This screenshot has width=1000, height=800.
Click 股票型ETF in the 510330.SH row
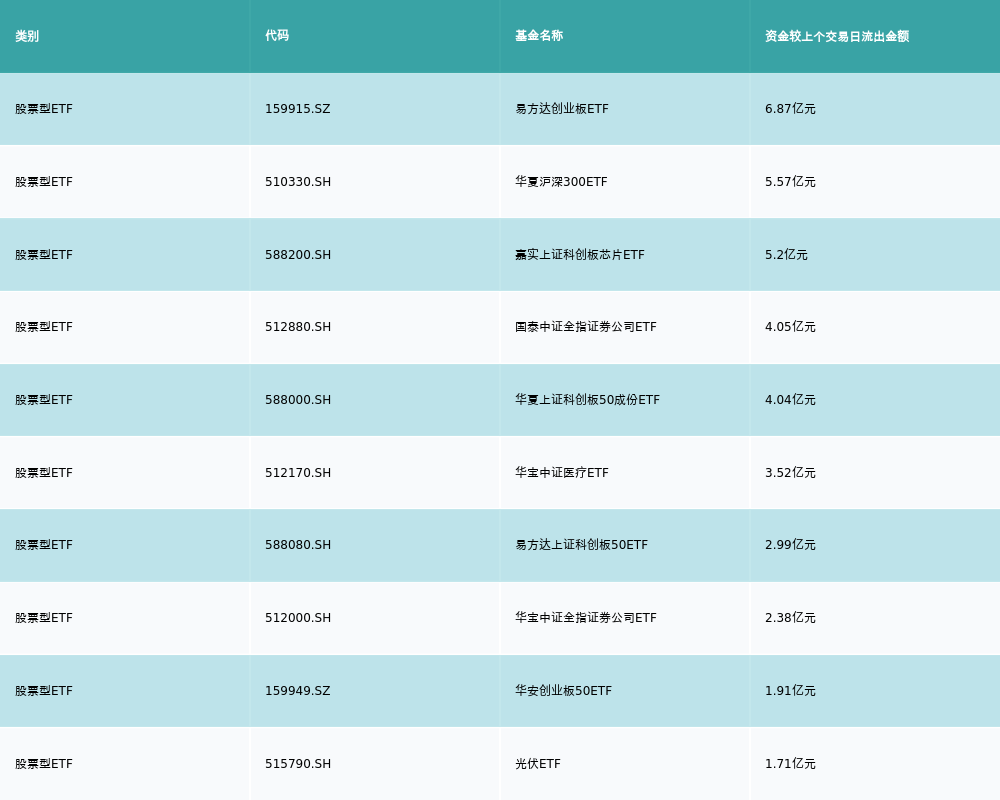pyautogui.click(x=44, y=182)
